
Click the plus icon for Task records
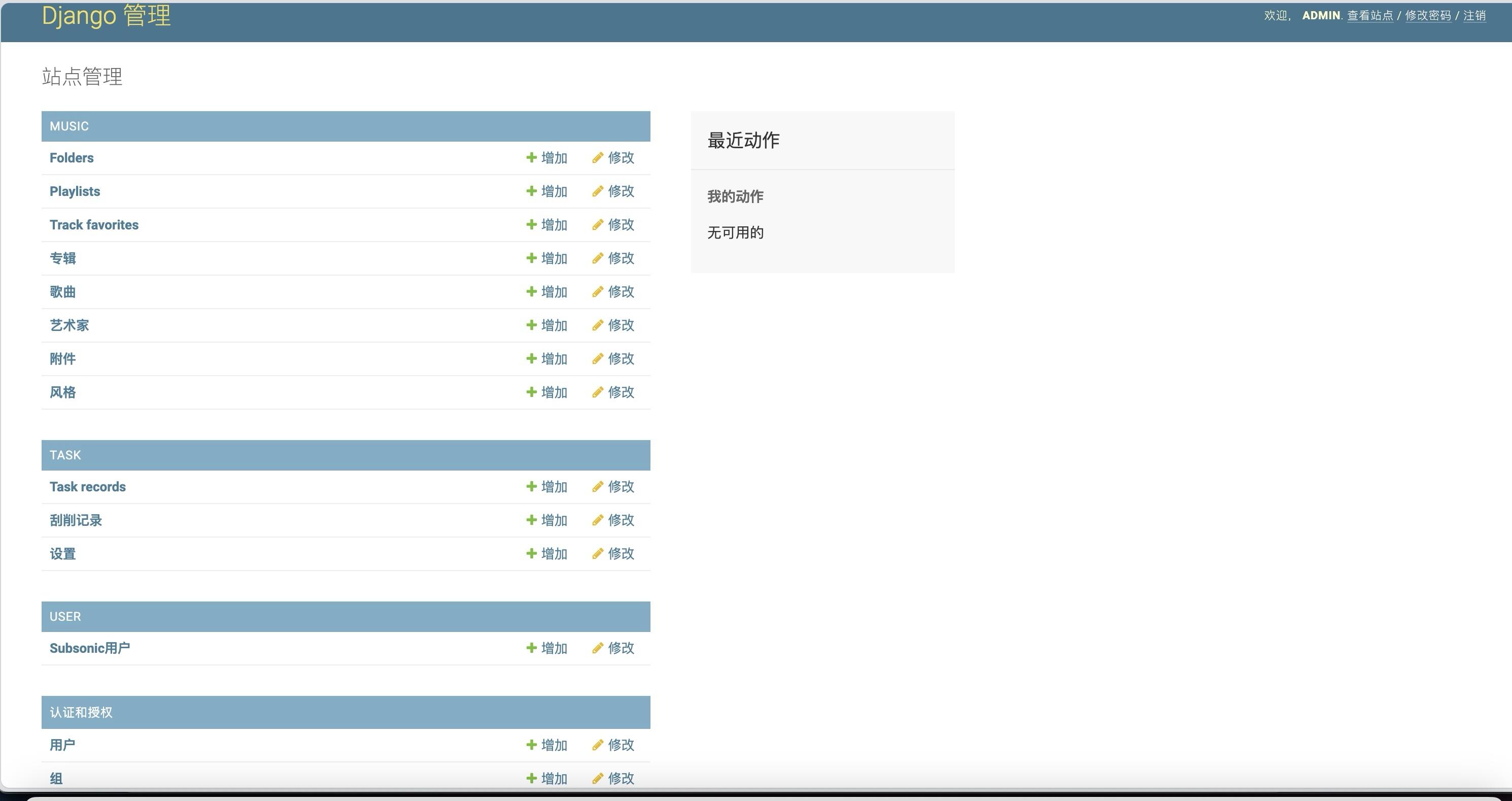pyautogui.click(x=531, y=486)
